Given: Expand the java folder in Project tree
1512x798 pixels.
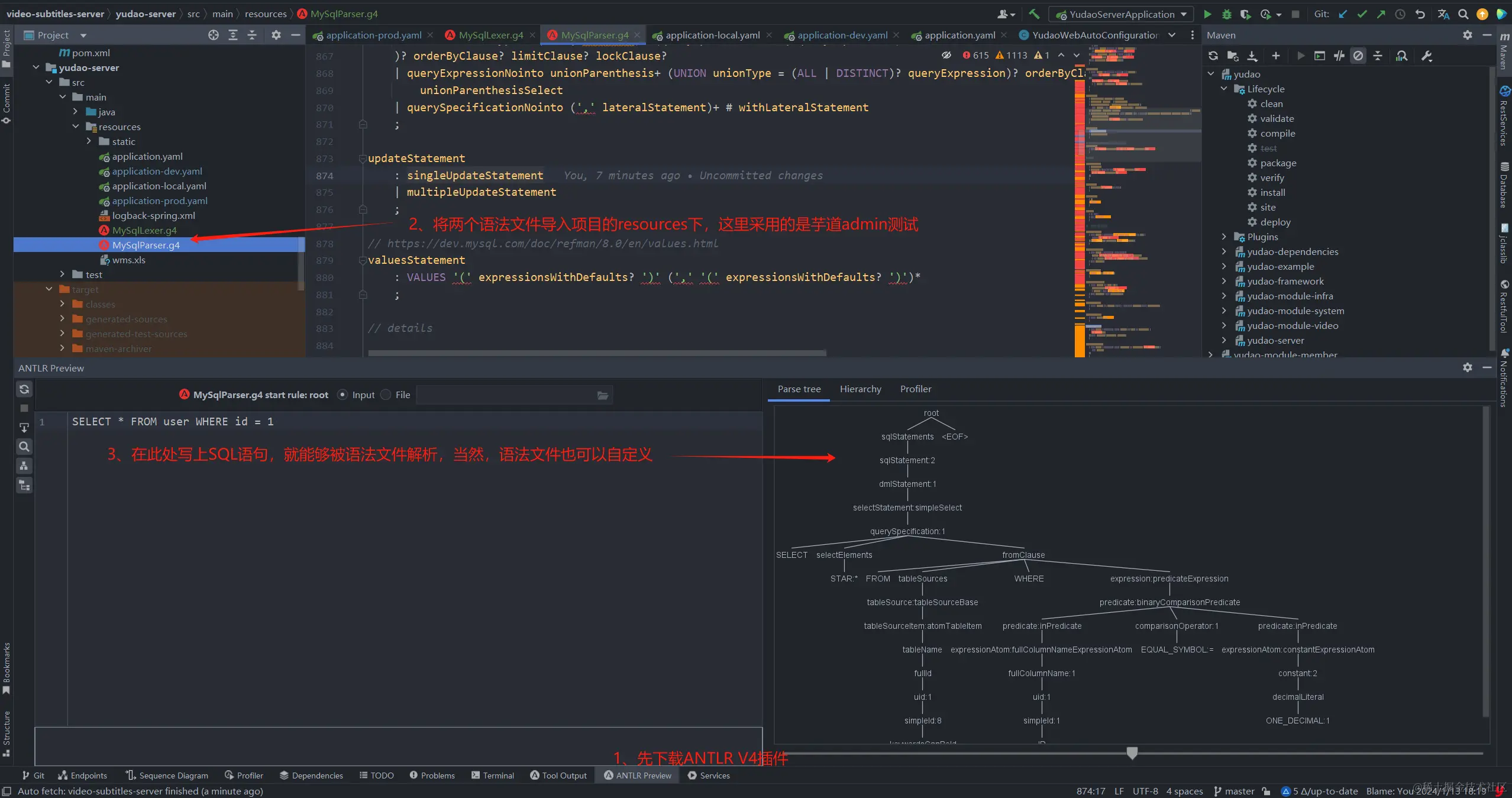Looking at the screenshot, I should coord(75,112).
